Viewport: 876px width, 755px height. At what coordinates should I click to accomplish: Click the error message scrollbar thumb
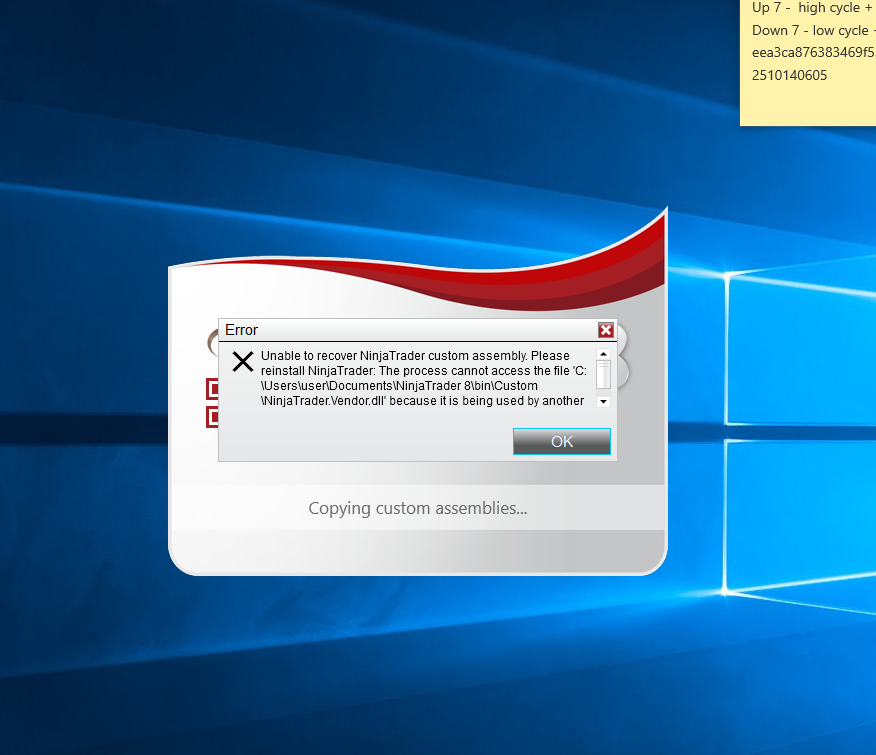(x=603, y=374)
